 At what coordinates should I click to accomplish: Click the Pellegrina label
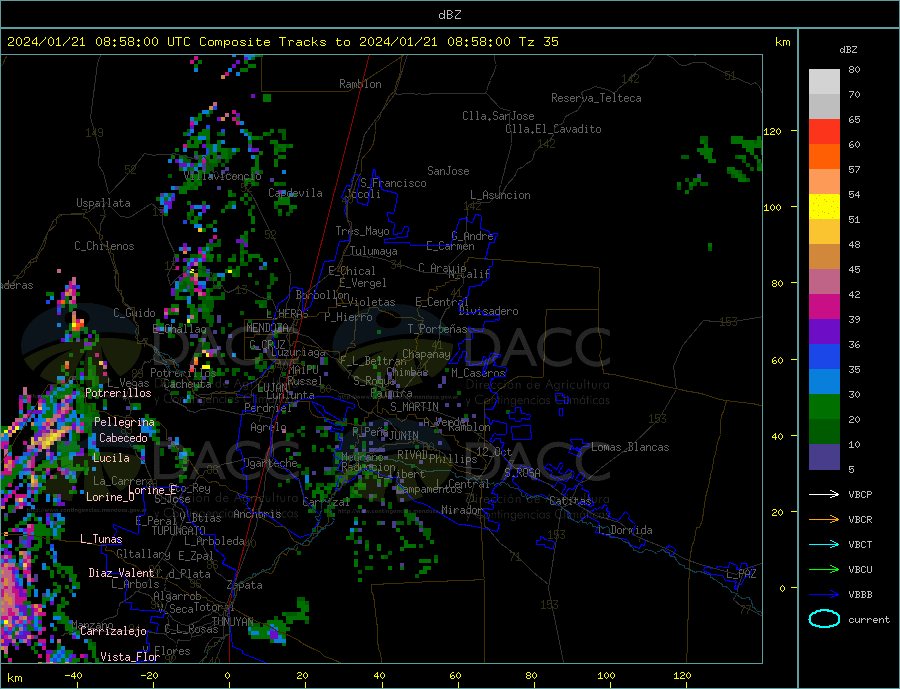125,422
